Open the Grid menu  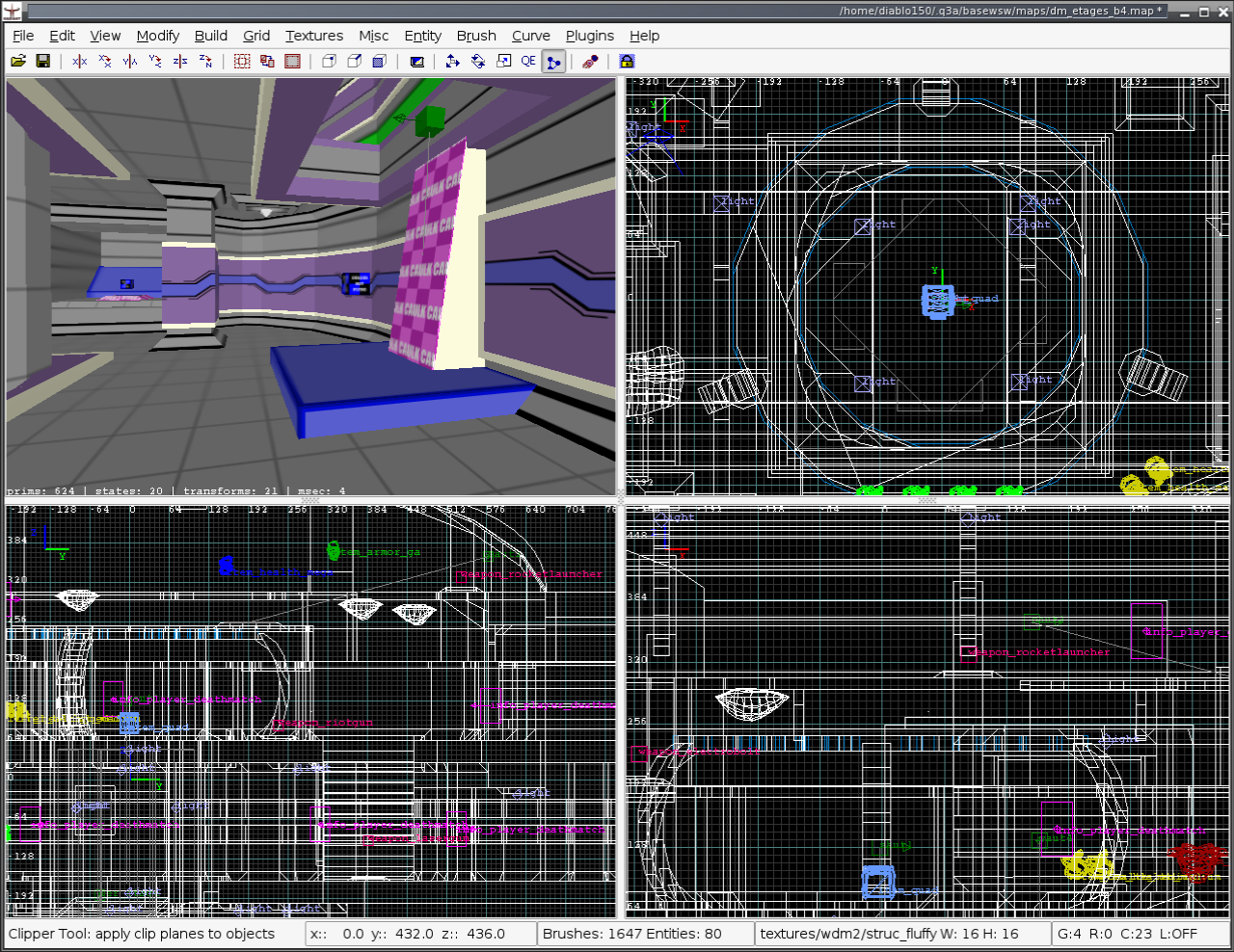(x=256, y=36)
